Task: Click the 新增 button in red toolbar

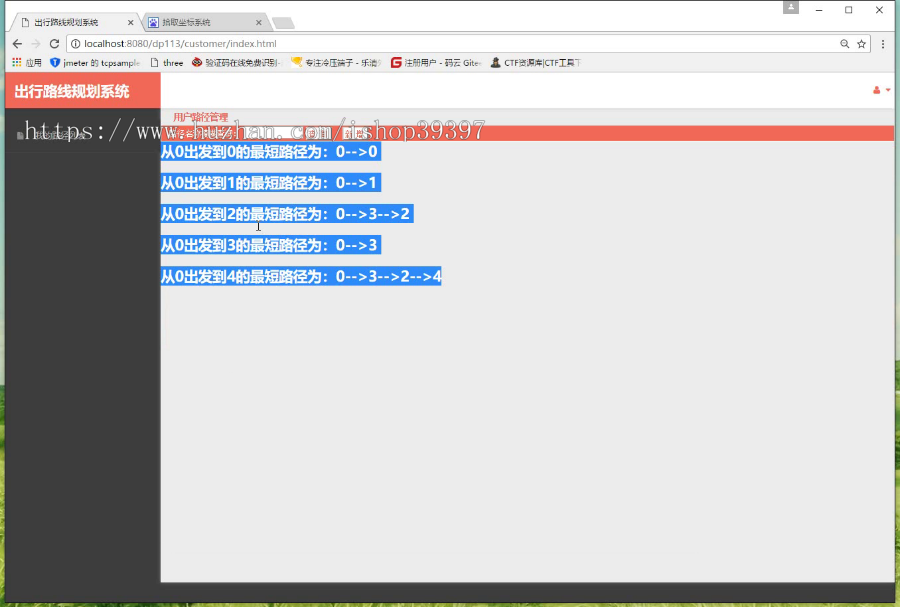Action: 354,134
